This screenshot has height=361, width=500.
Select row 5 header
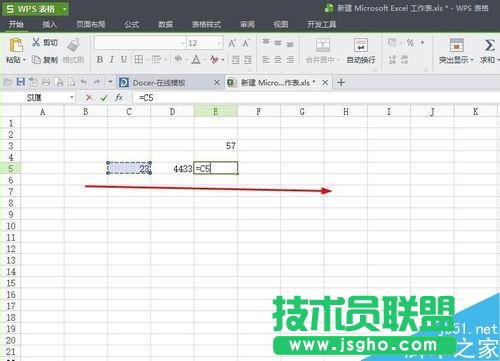click(x=10, y=168)
